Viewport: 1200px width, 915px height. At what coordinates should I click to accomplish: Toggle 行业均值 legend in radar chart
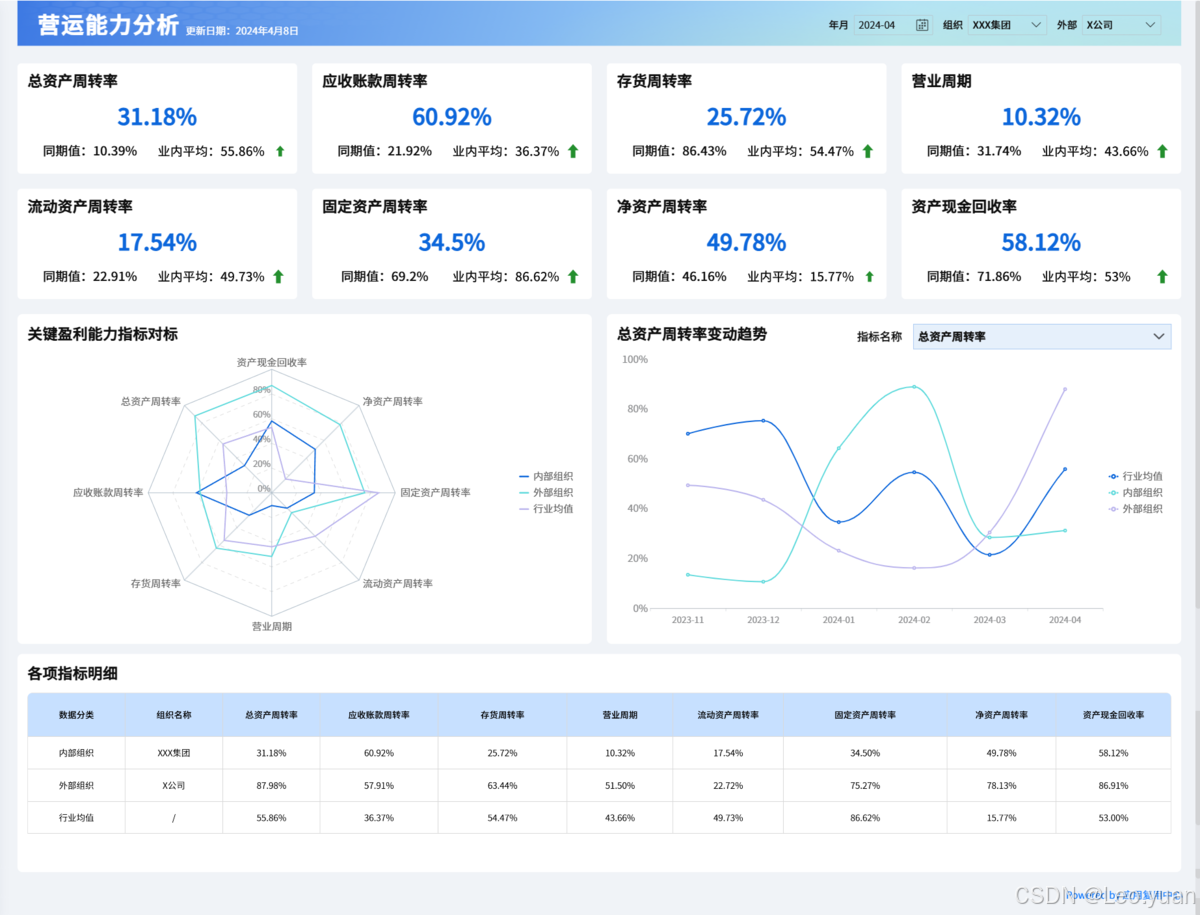pyautogui.click(x=546, y=509)
